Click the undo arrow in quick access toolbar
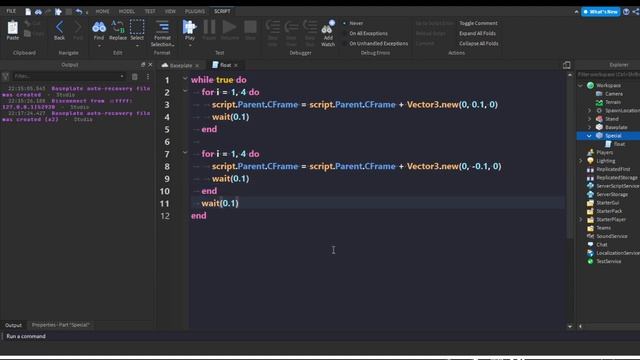 [x=79, y=12]
